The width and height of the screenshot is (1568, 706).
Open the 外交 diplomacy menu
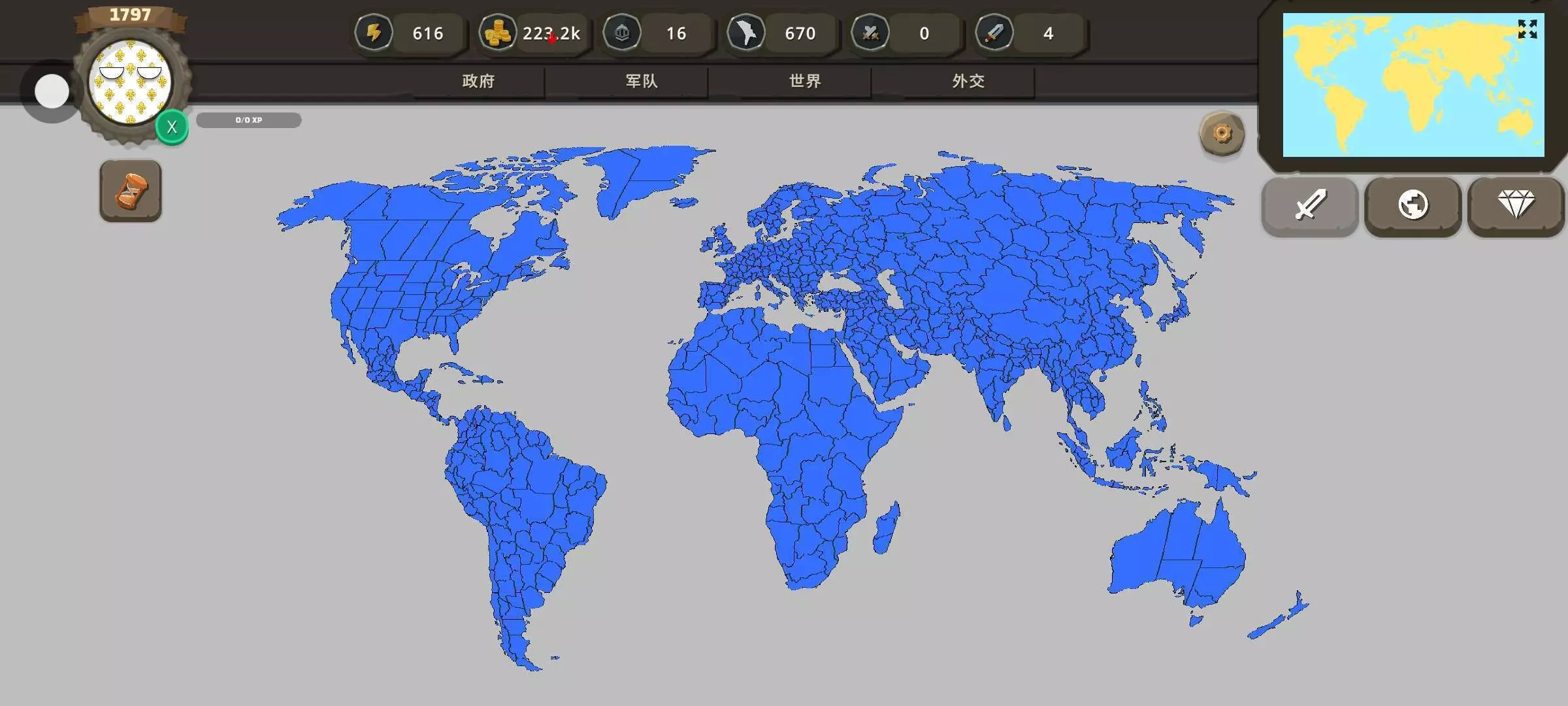click(x=968, y=81)
